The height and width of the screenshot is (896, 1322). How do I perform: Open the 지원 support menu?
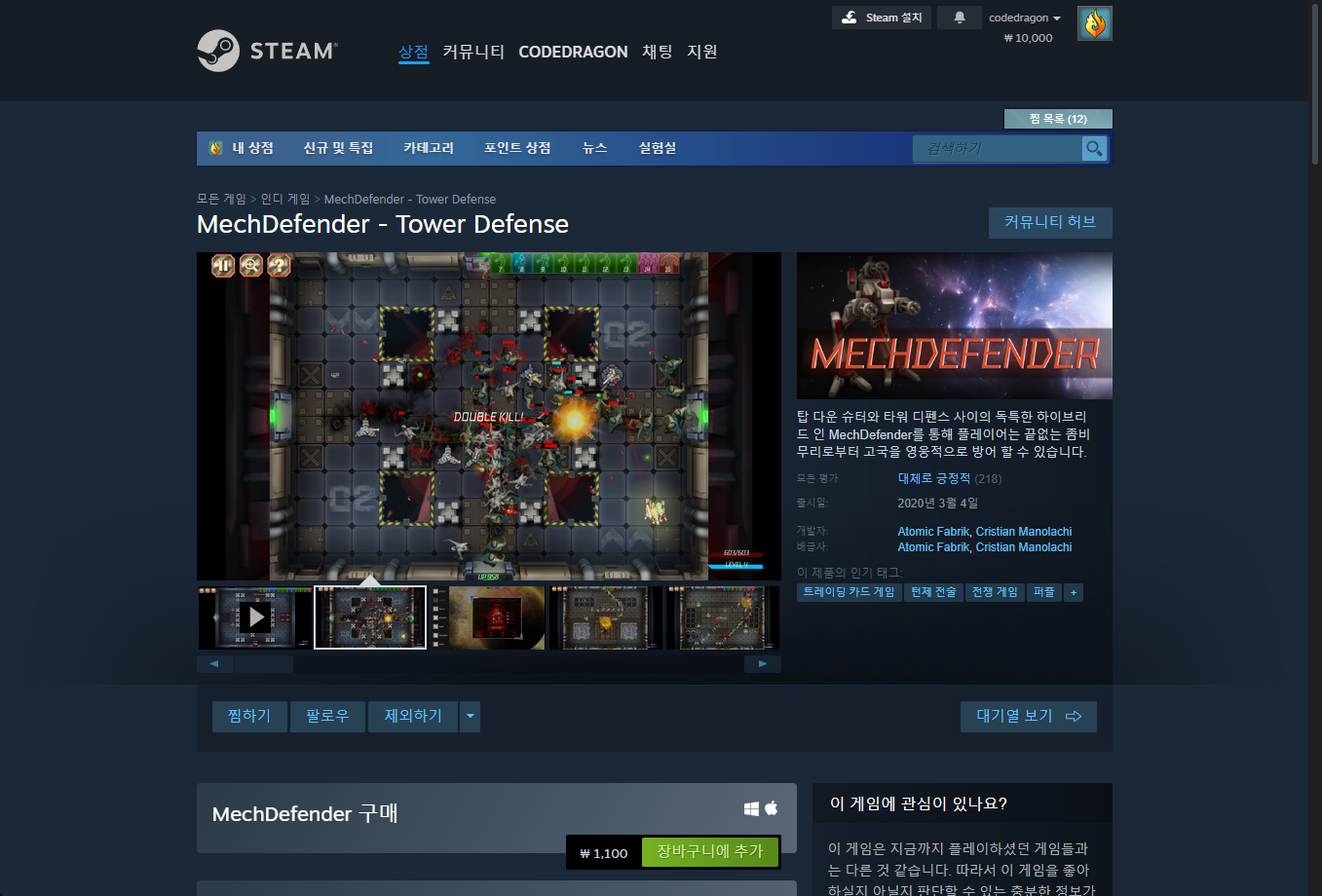[x=702, y=52]
